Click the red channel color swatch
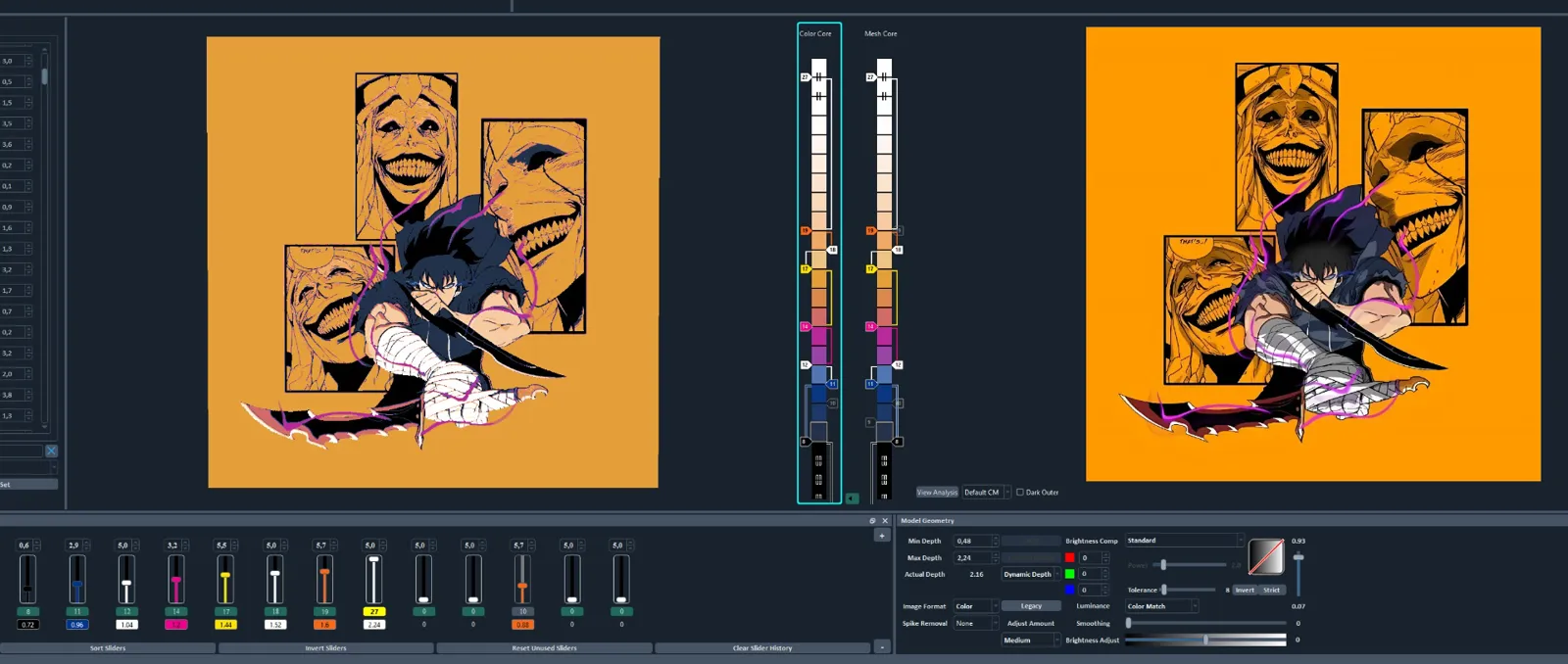The image size is (1568, 664). (x=1069, y=557)
